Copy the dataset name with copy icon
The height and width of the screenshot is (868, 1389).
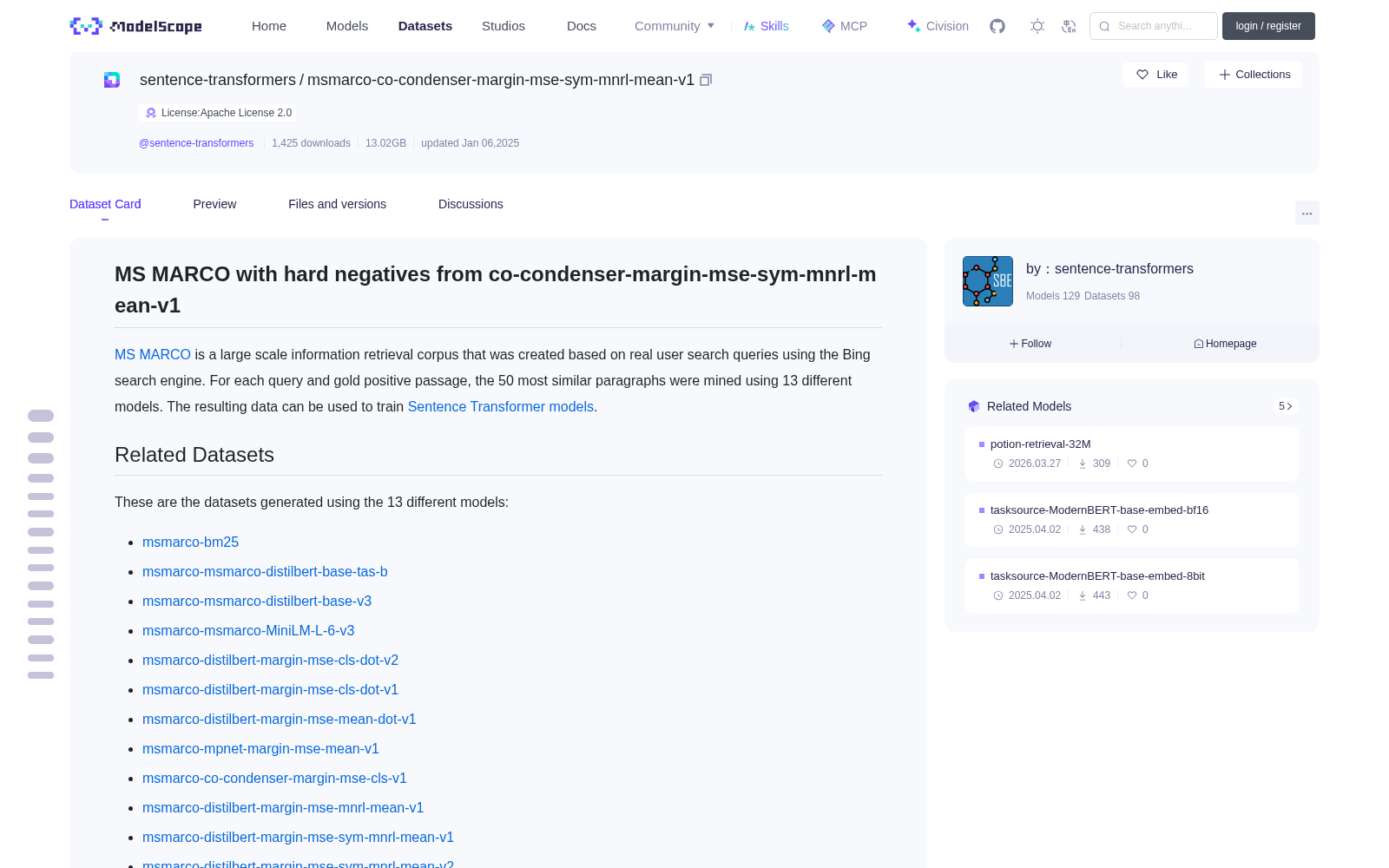pos(706,80)
